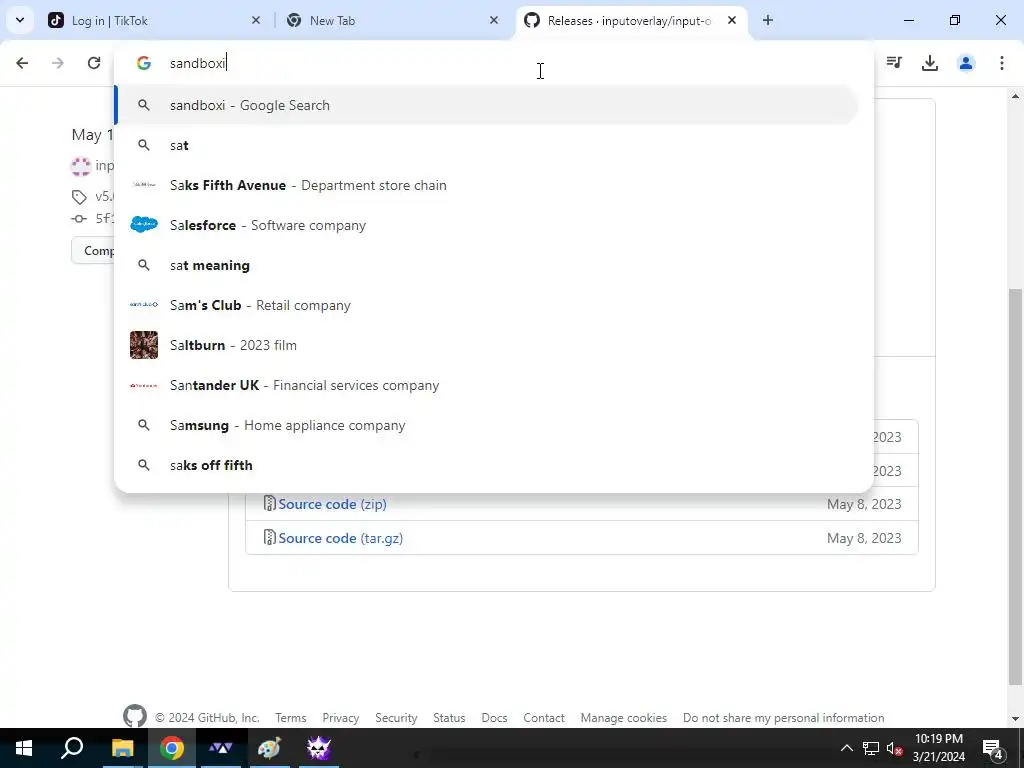The image size is (1024, 768).
Task: Show hidden system tray icons
Action: pyautogui.click(x=846, y=748)
